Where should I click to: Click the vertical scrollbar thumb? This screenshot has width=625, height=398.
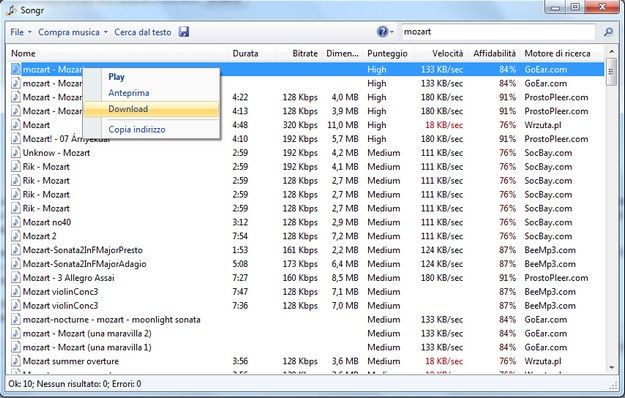(x=611, y=72)
